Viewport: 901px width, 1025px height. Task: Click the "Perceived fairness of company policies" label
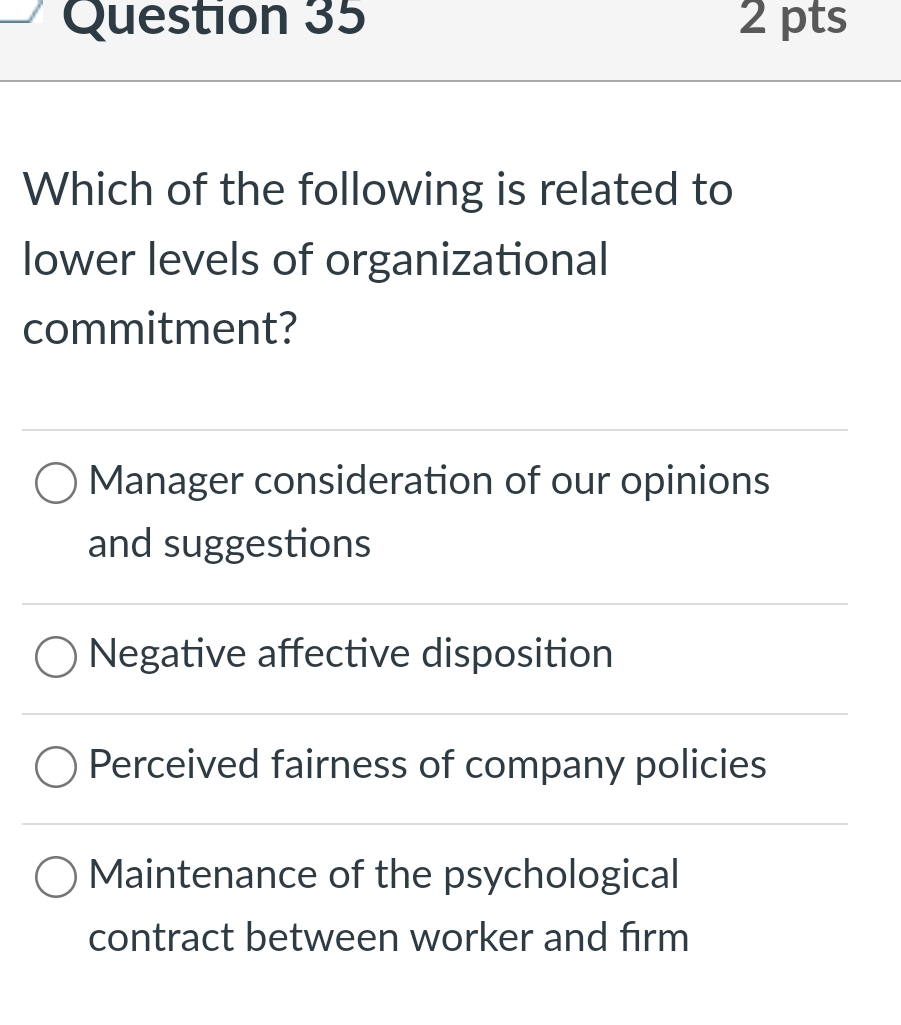pyautogui.click(x=427, y=764)
